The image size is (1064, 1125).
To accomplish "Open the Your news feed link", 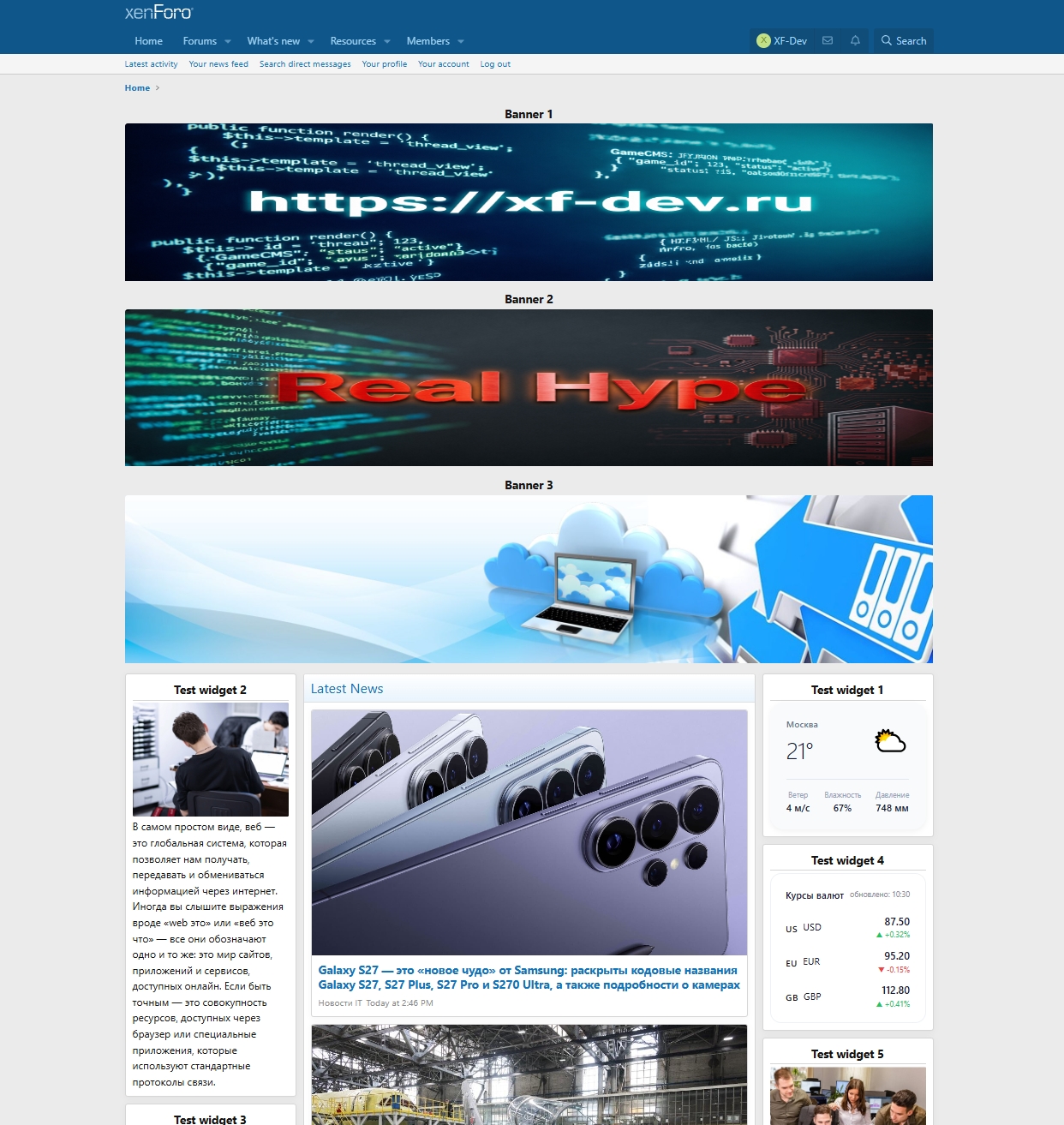I will click(x=218, y=64).
